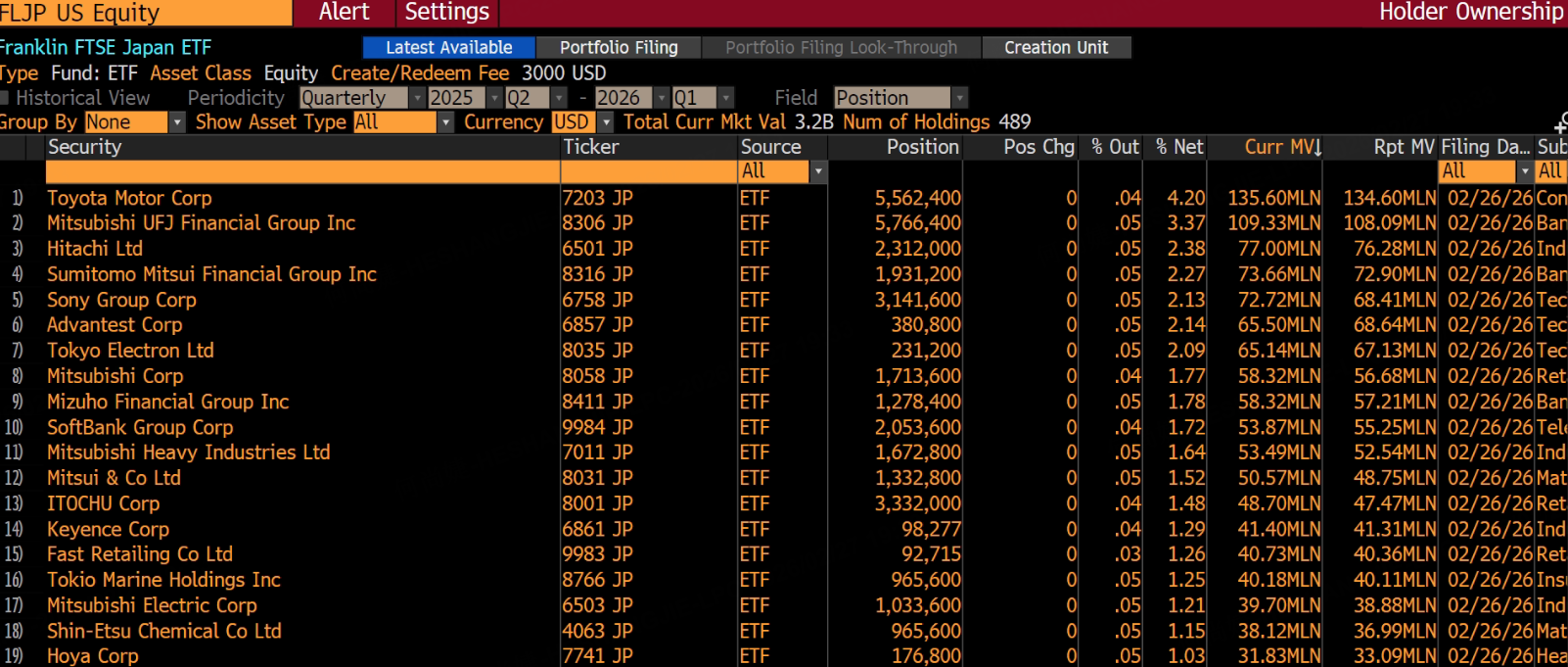Select the Tokyo Electron Ltd row
1568x667 pixels.
130,351
